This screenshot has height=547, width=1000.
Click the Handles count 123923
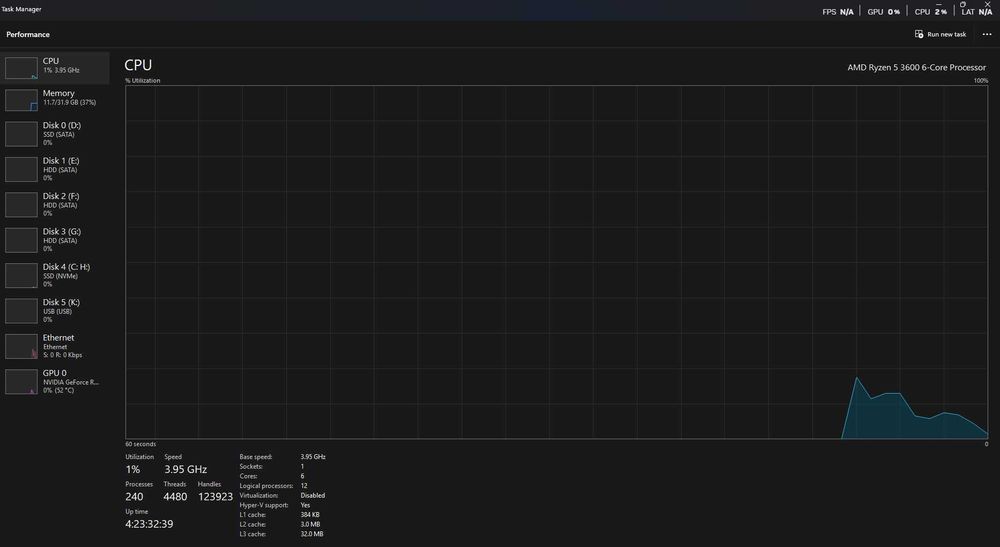(x=216, y=497)
